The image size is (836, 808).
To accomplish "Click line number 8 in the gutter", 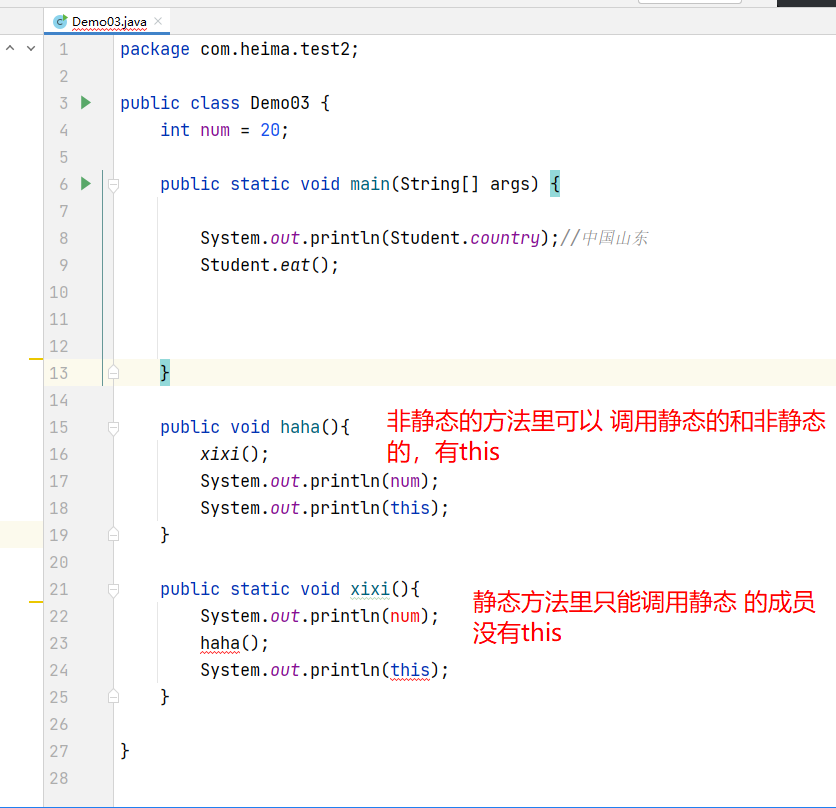I will (x=63, y=237).
